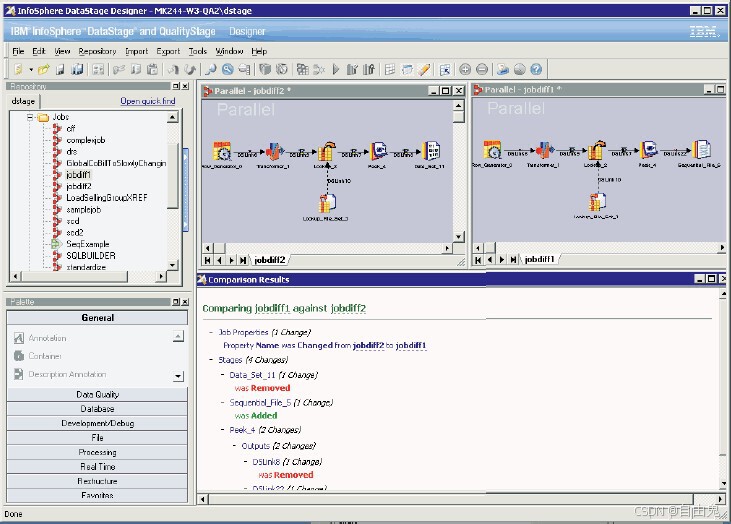This screenshot has height=524, width=731.
Task: Select the Data_Set_11 stage in jobdiff2 canvas
Action: (431, 151)
